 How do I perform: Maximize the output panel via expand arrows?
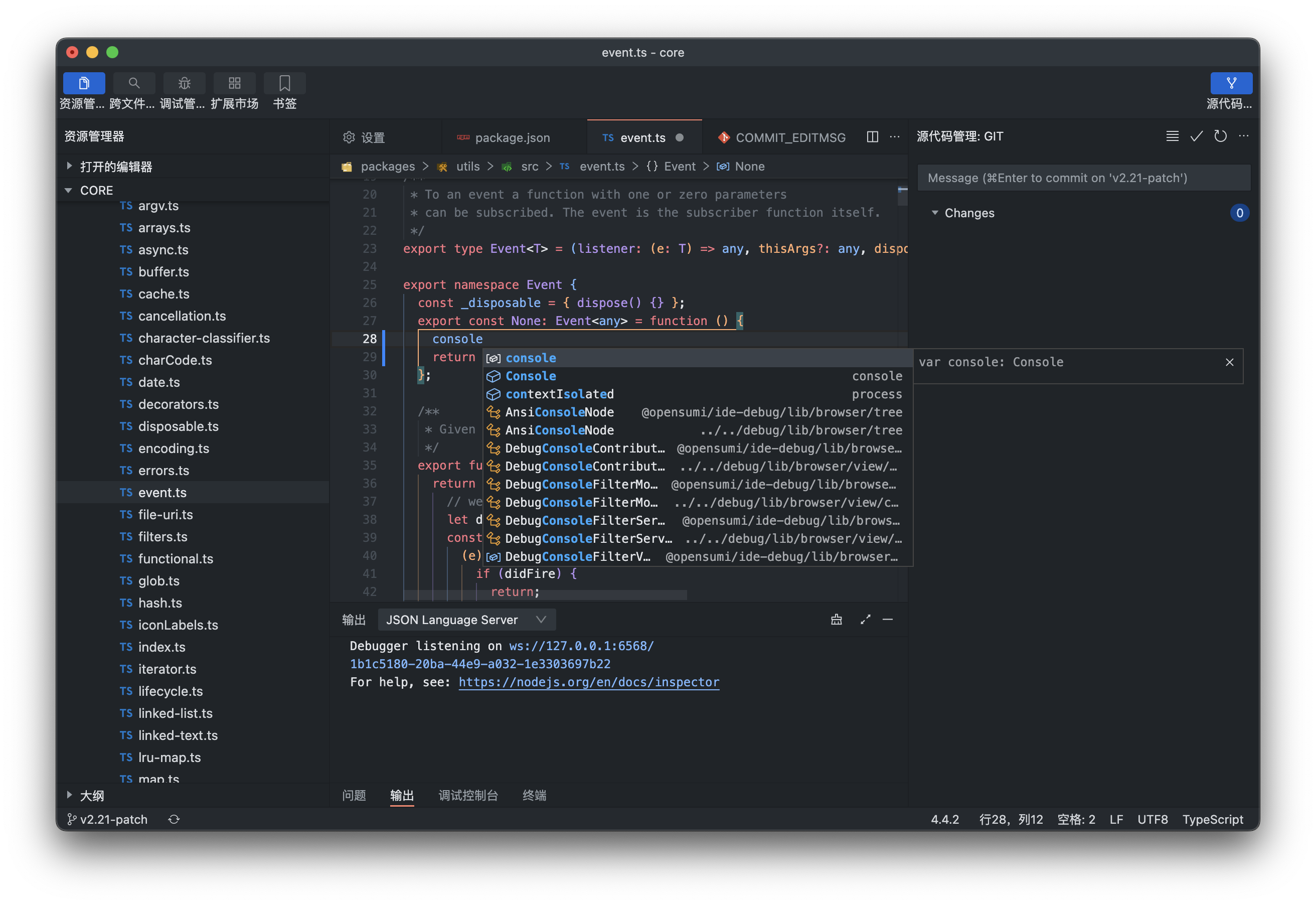865,619
